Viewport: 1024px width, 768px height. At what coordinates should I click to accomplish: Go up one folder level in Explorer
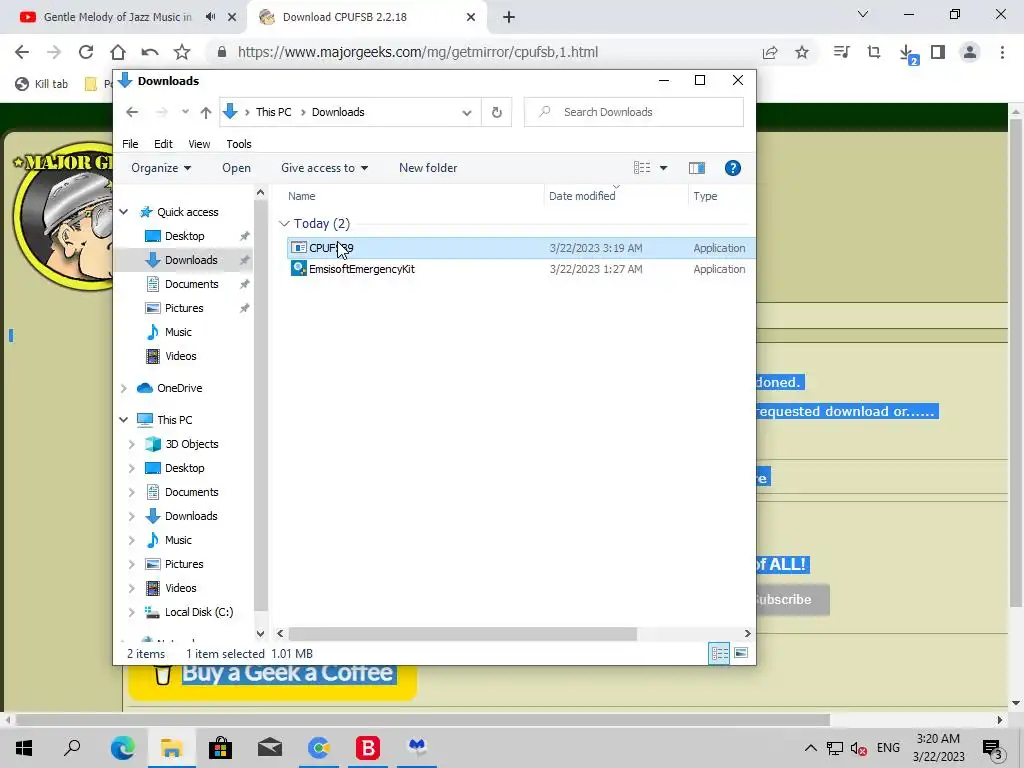(206, 112)
